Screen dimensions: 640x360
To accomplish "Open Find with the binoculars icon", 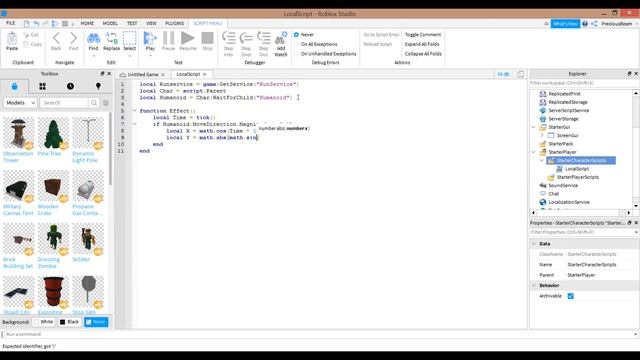I will tap(93, 39).
